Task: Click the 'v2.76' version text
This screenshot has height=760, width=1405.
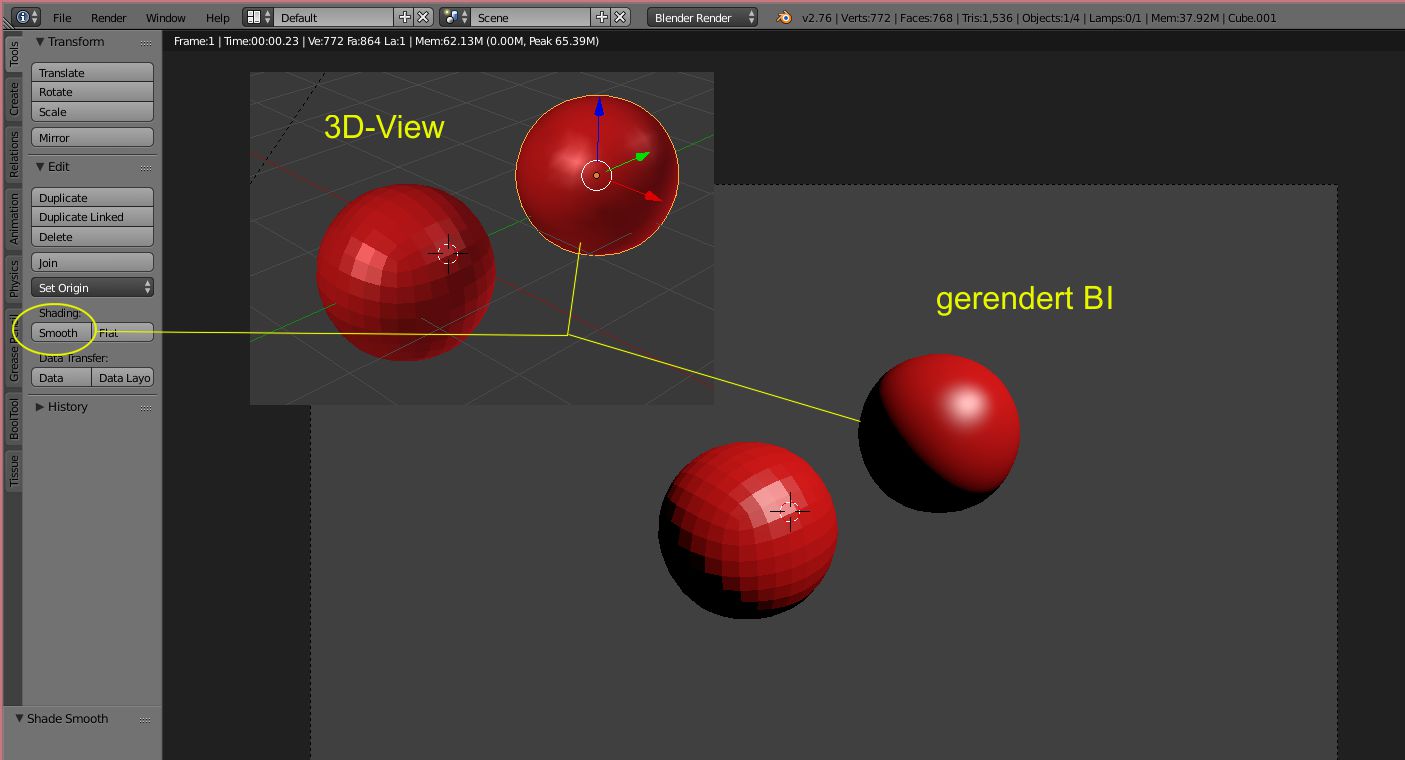Action: click(x=816, y=17)
